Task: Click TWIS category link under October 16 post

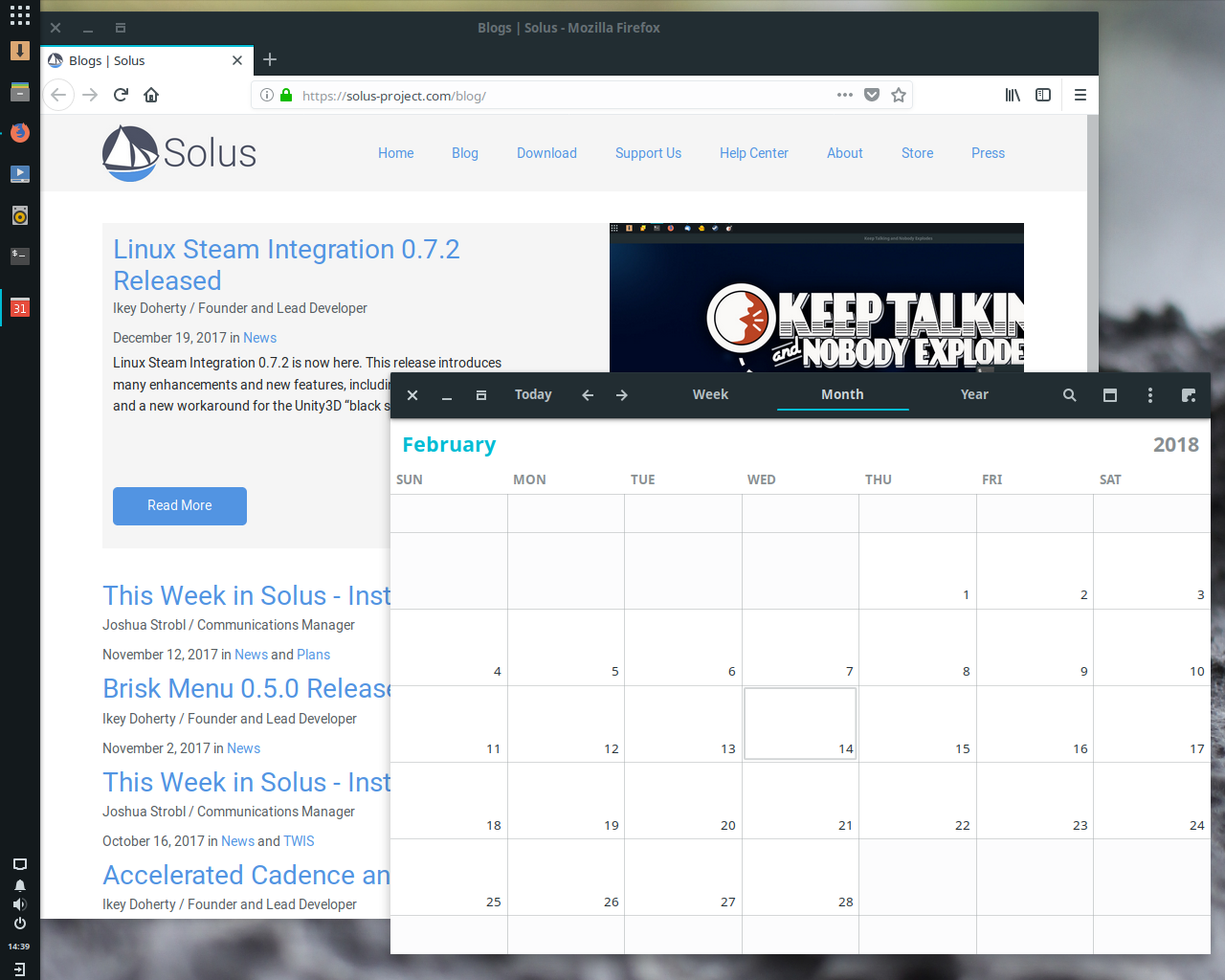Action: (299, 841)
